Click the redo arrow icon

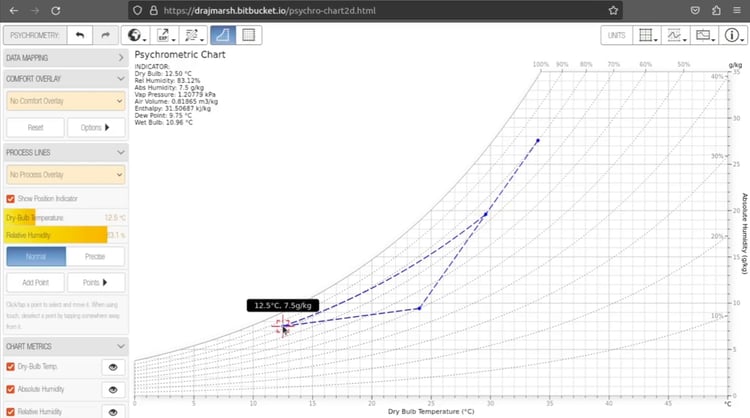click(x=105, y=35)
